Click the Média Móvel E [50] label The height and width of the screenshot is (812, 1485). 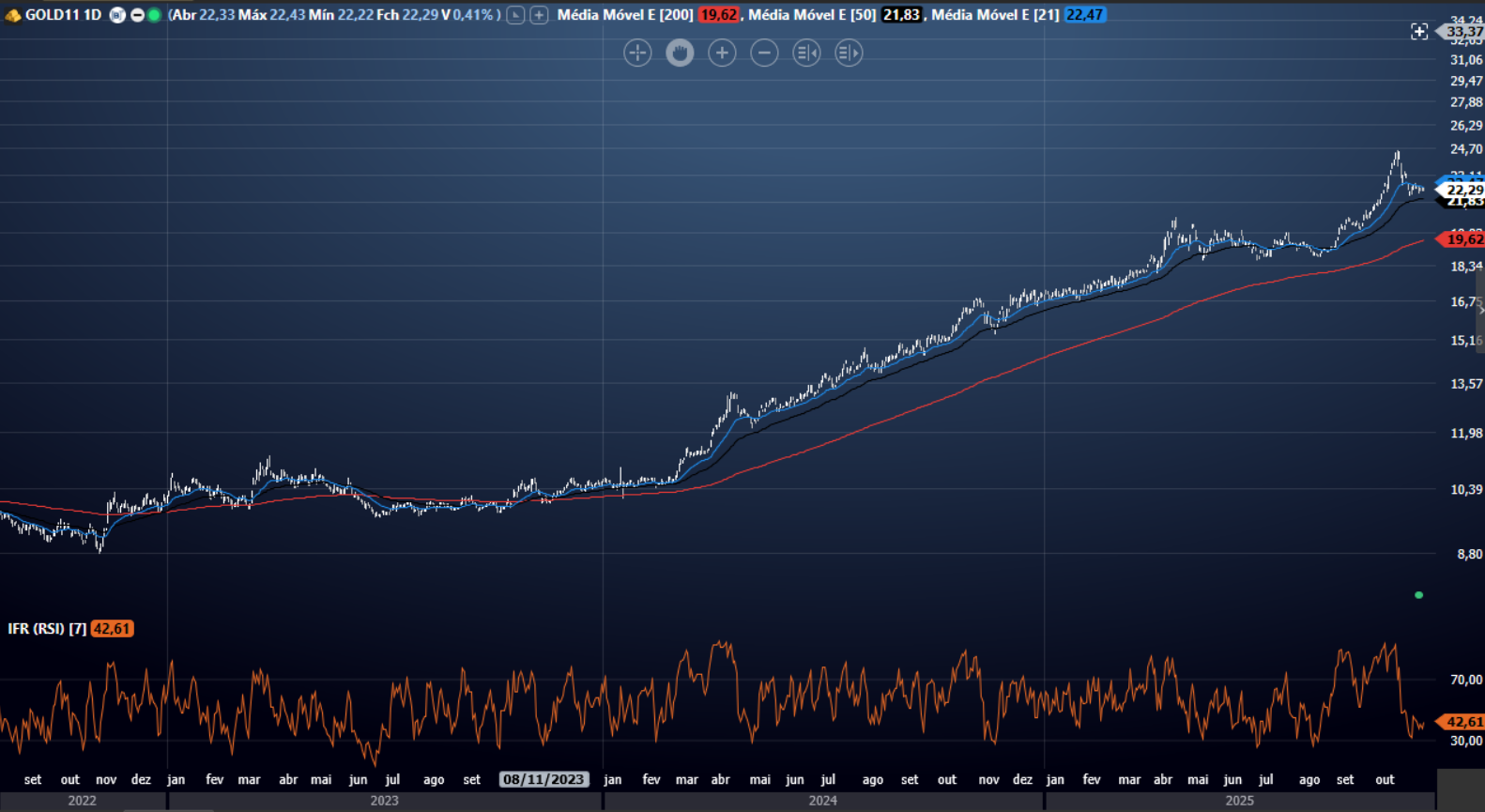(812, 15)
